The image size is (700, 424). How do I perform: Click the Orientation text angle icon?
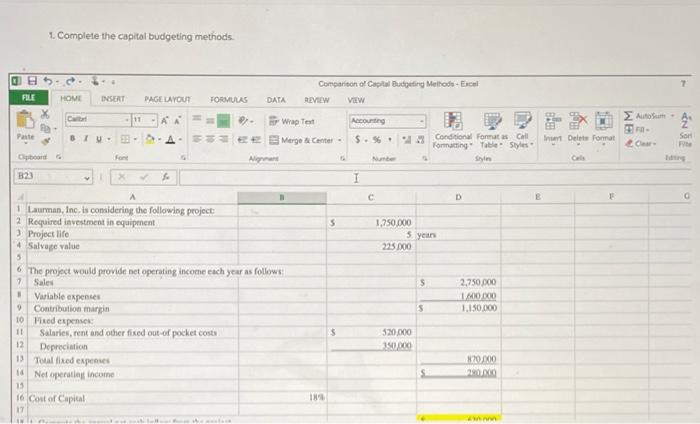[x=244, y=121]
